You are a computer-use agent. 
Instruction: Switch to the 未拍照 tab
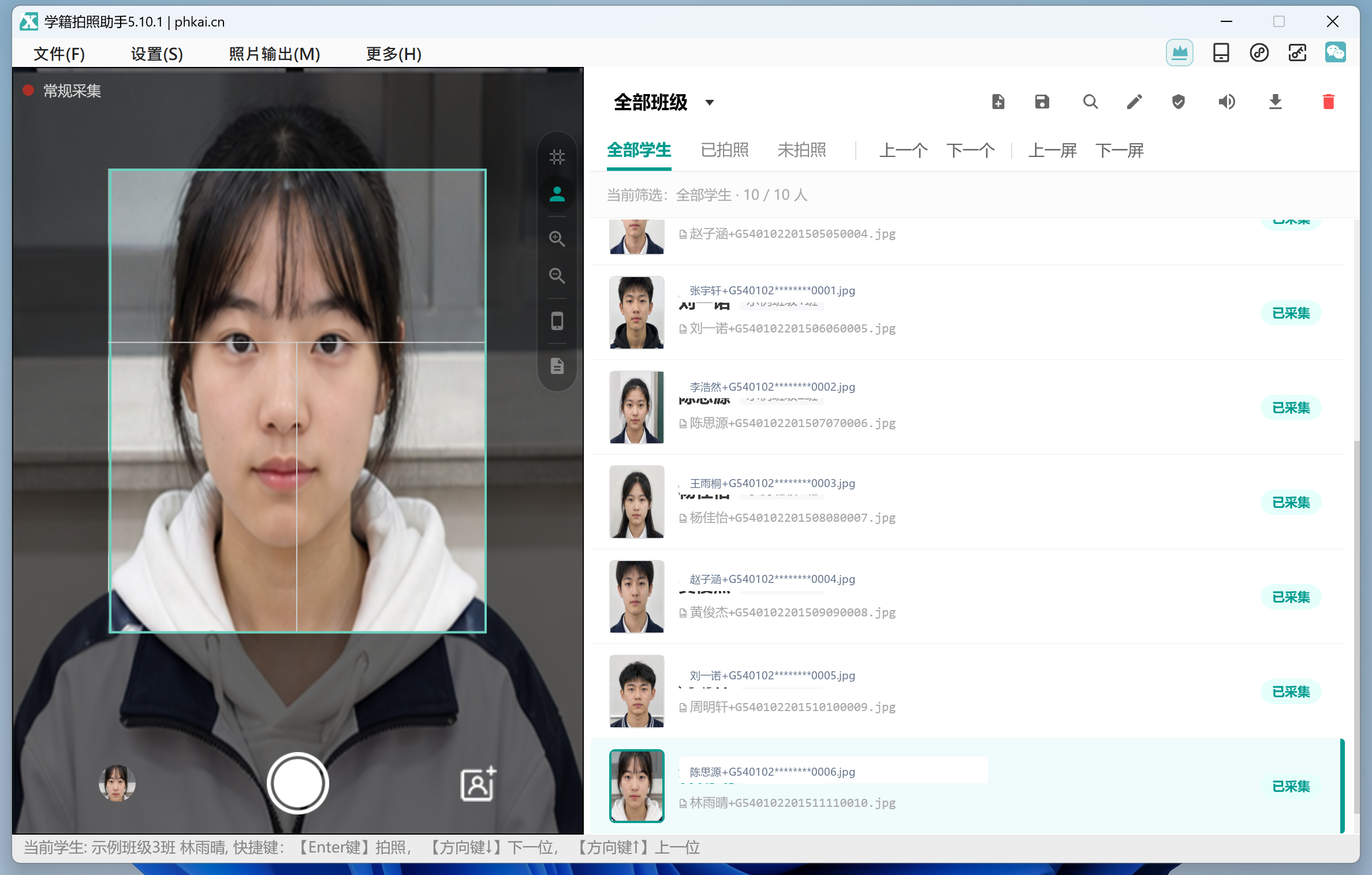point(801,150)
